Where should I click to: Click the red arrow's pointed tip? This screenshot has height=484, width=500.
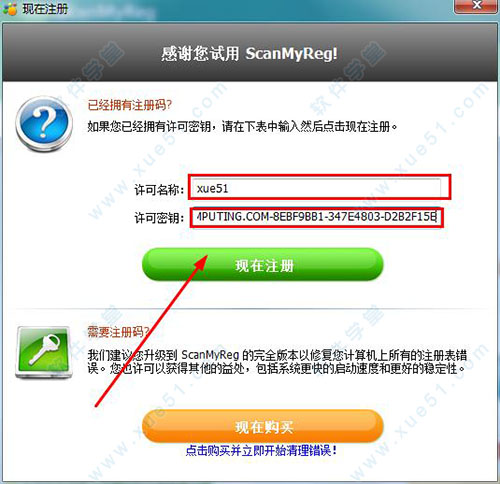click(206, 258)
